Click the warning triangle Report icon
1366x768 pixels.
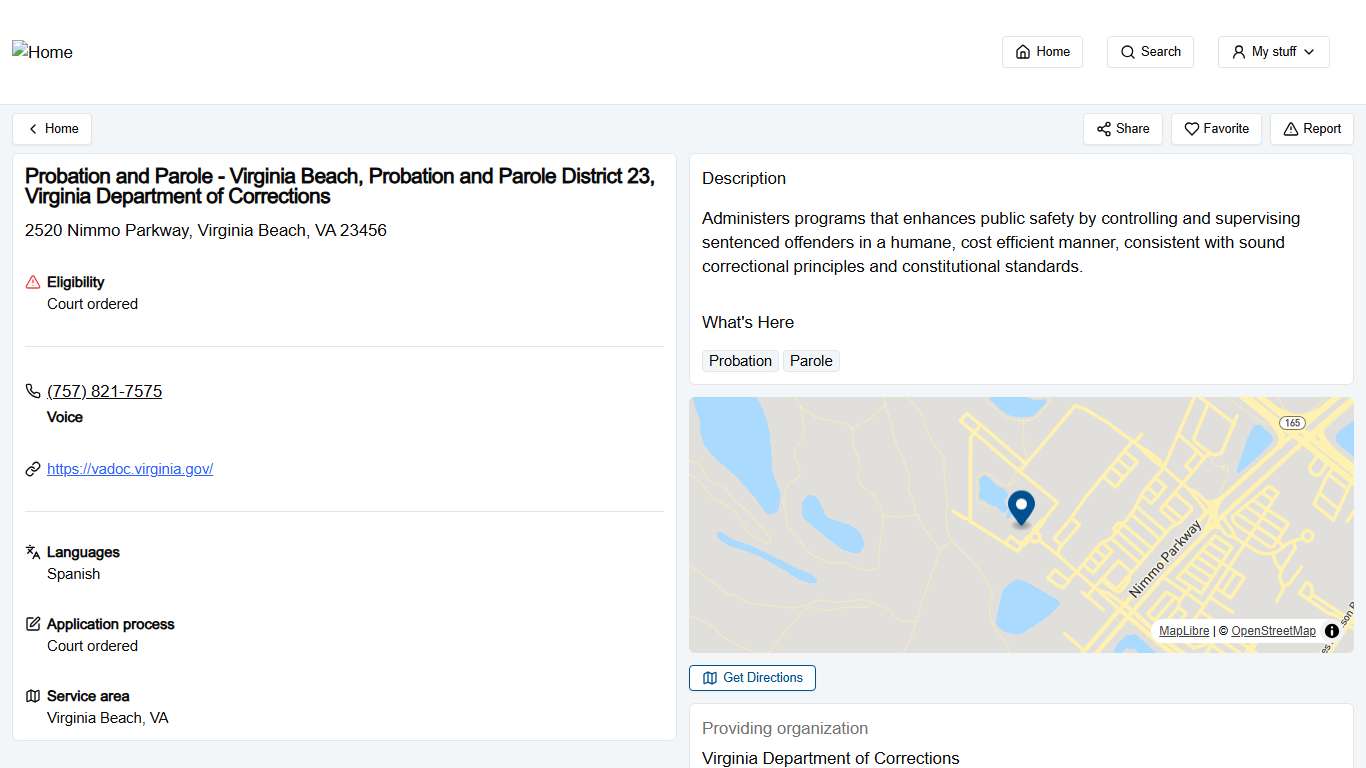tap(1289, 129)
